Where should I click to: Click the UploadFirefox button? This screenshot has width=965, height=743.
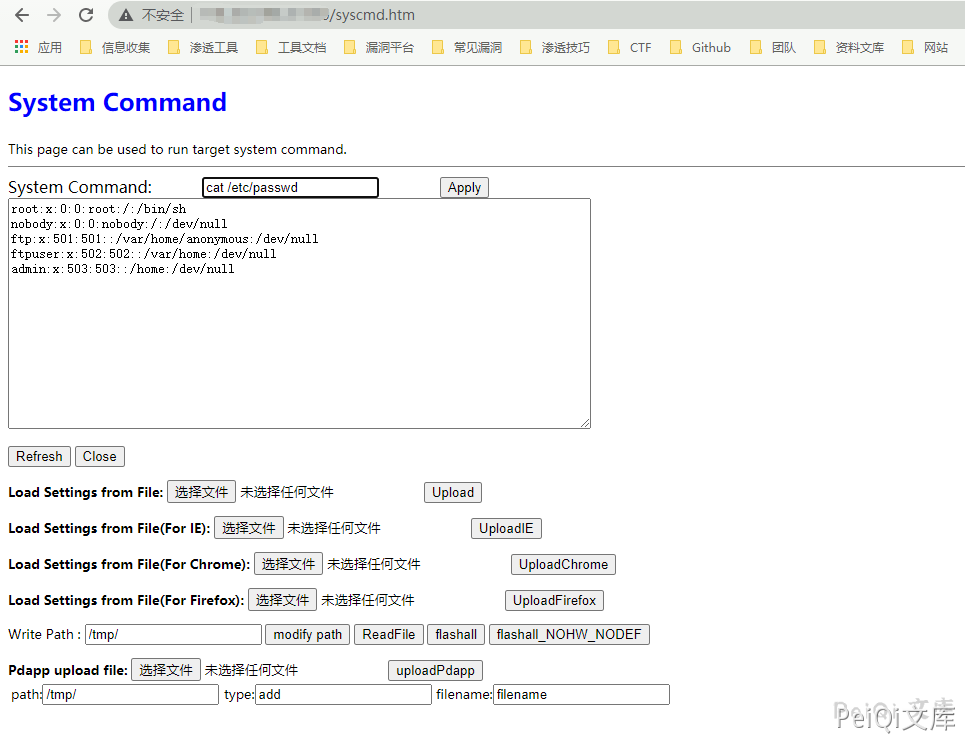pyautogui.click(x=554, y=600)
